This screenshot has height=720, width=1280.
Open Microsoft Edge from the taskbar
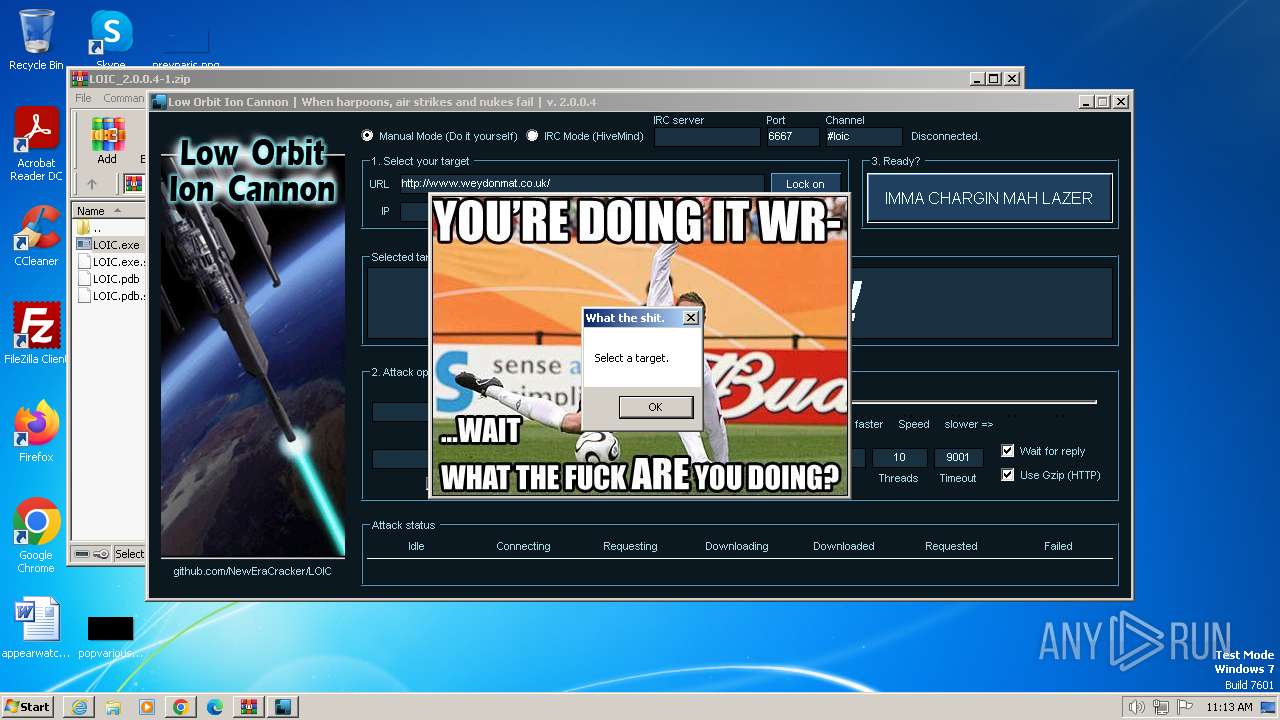pos(215,707)
